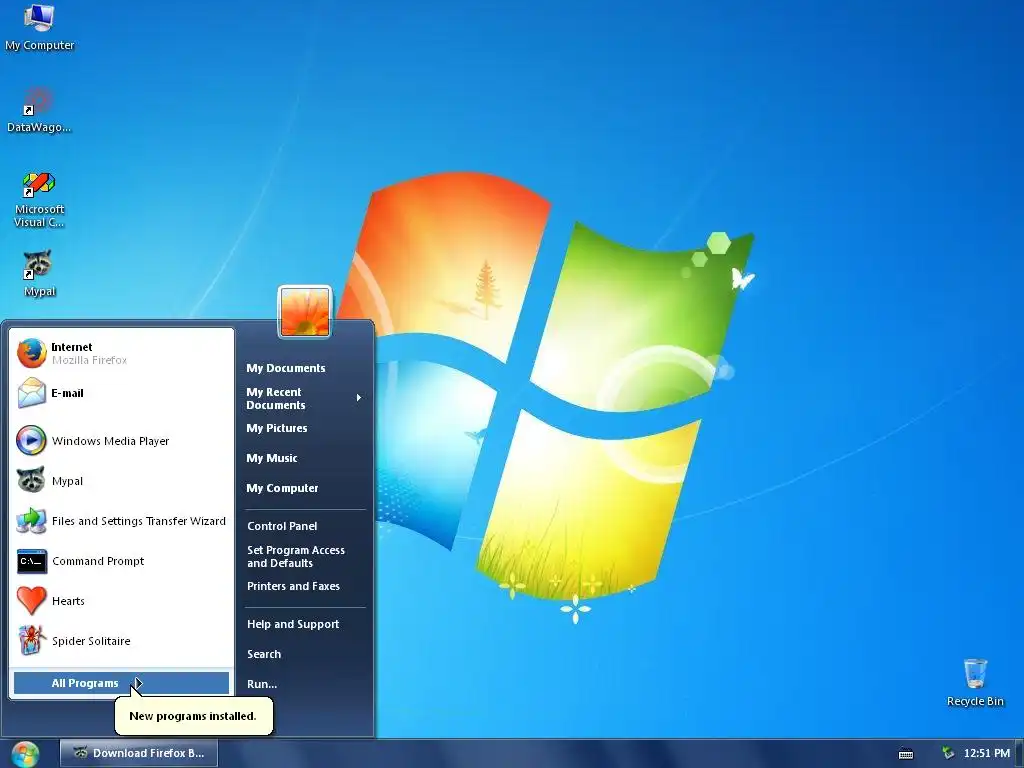
Task: Open the Run... dialog
Action: pos(262,684)
